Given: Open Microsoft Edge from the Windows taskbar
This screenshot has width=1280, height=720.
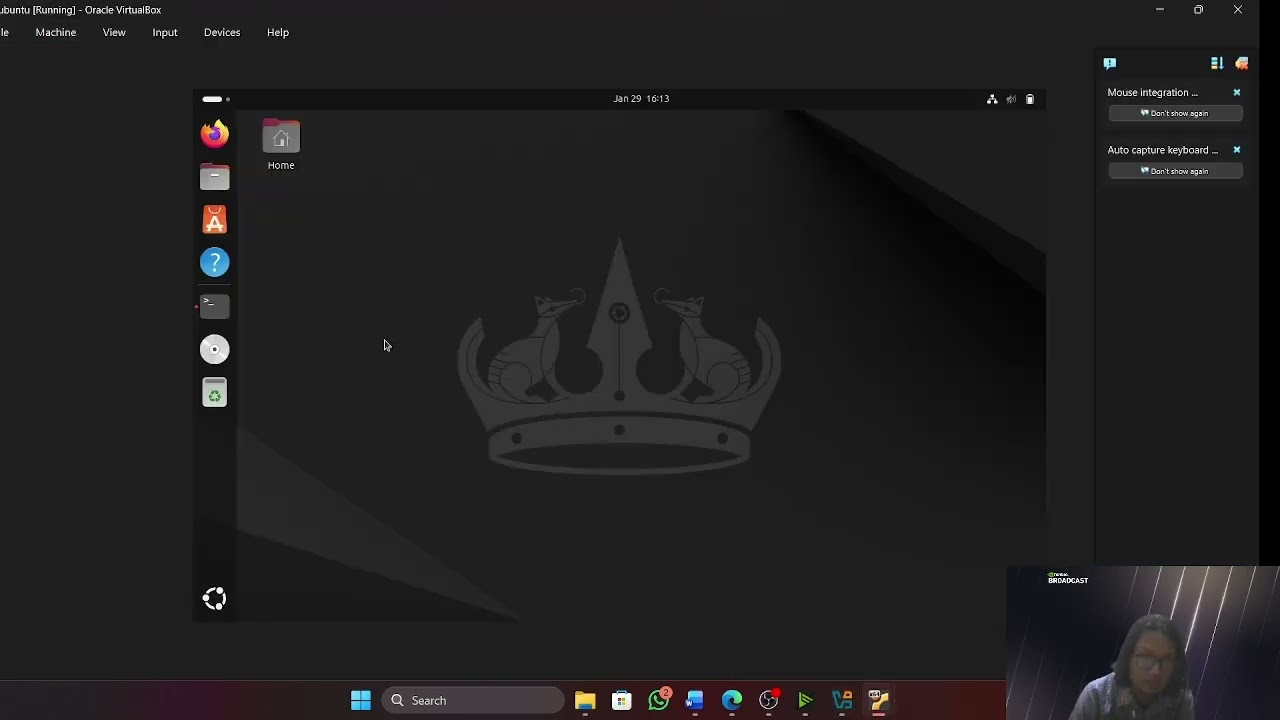Looking at the screenshot, I should 732,701.
